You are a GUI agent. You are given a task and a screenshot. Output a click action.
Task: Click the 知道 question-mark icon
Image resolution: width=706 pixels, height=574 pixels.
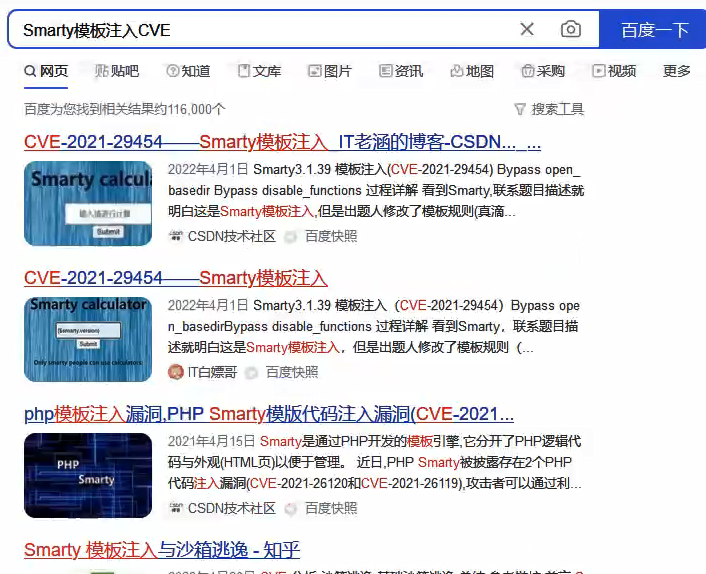[172, 71]
